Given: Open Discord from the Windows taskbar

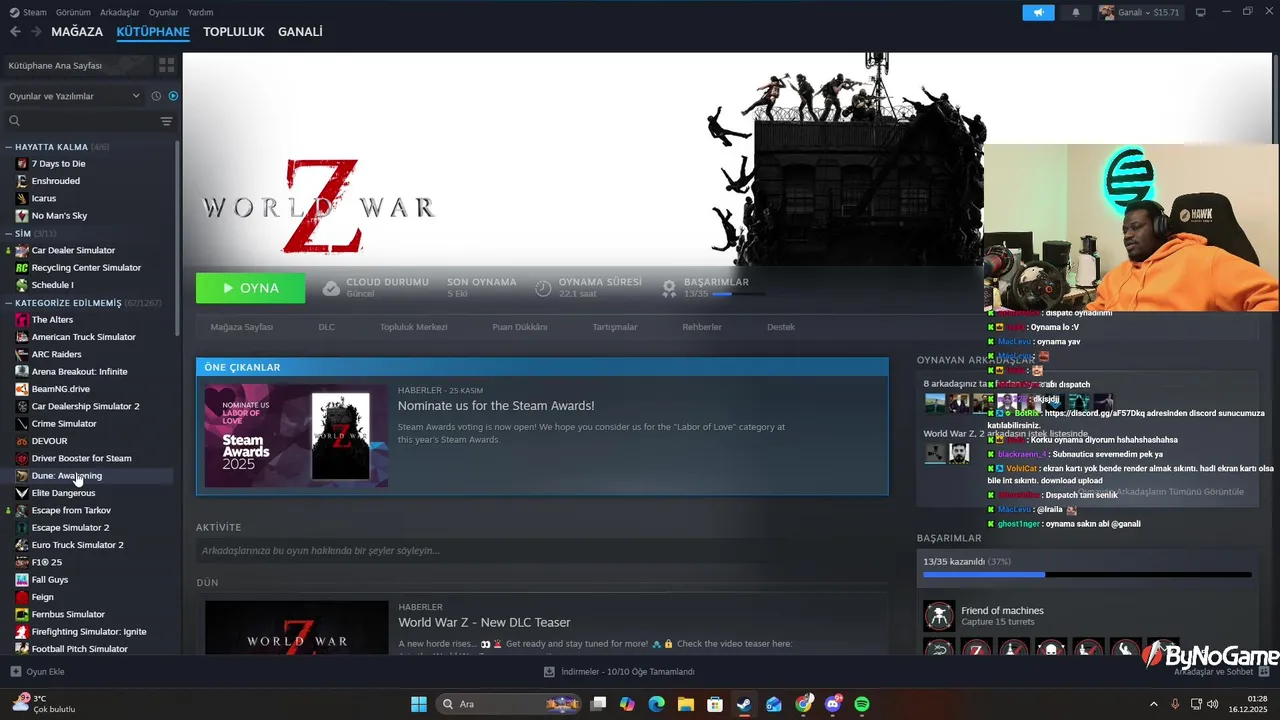Looking at the screenshot, I should tap(833, 704).
